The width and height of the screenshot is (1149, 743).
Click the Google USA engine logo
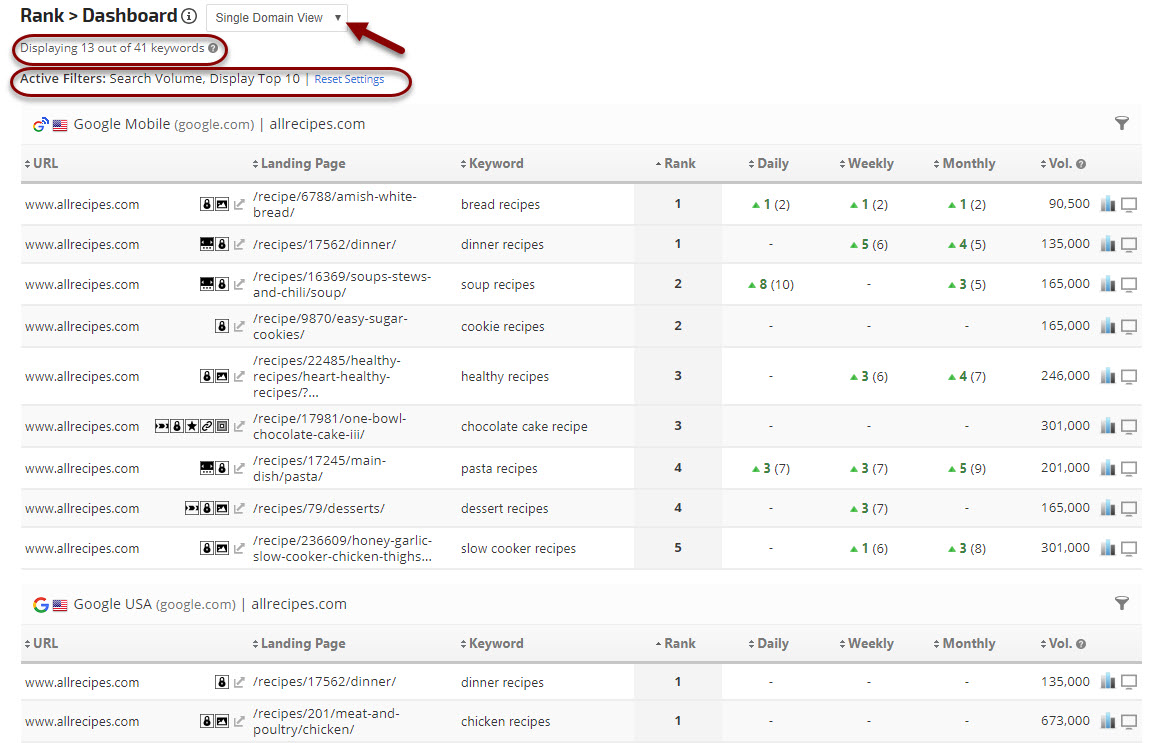click(41, 605)
